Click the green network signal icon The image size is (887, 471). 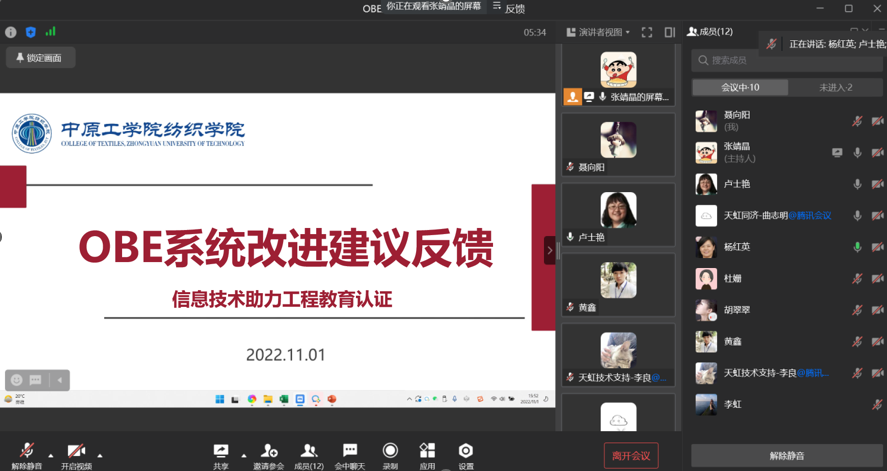pyautogui.click(x=50, y=32)
